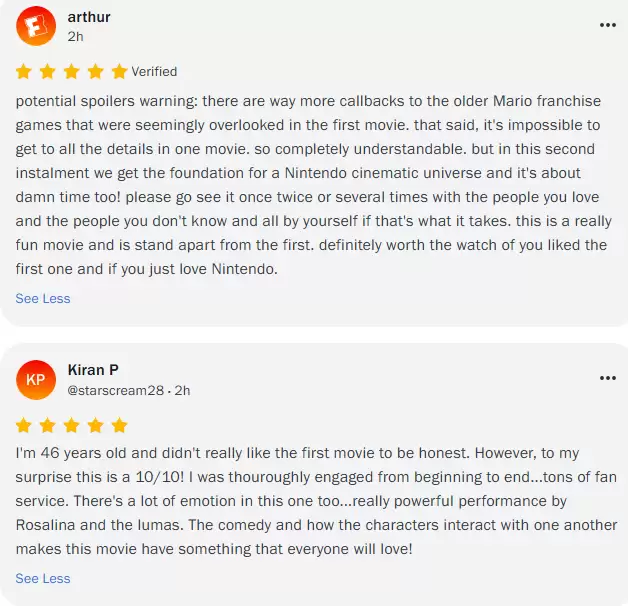Click the @starscream28 handle
628x606 pixels.
[116, 390]
